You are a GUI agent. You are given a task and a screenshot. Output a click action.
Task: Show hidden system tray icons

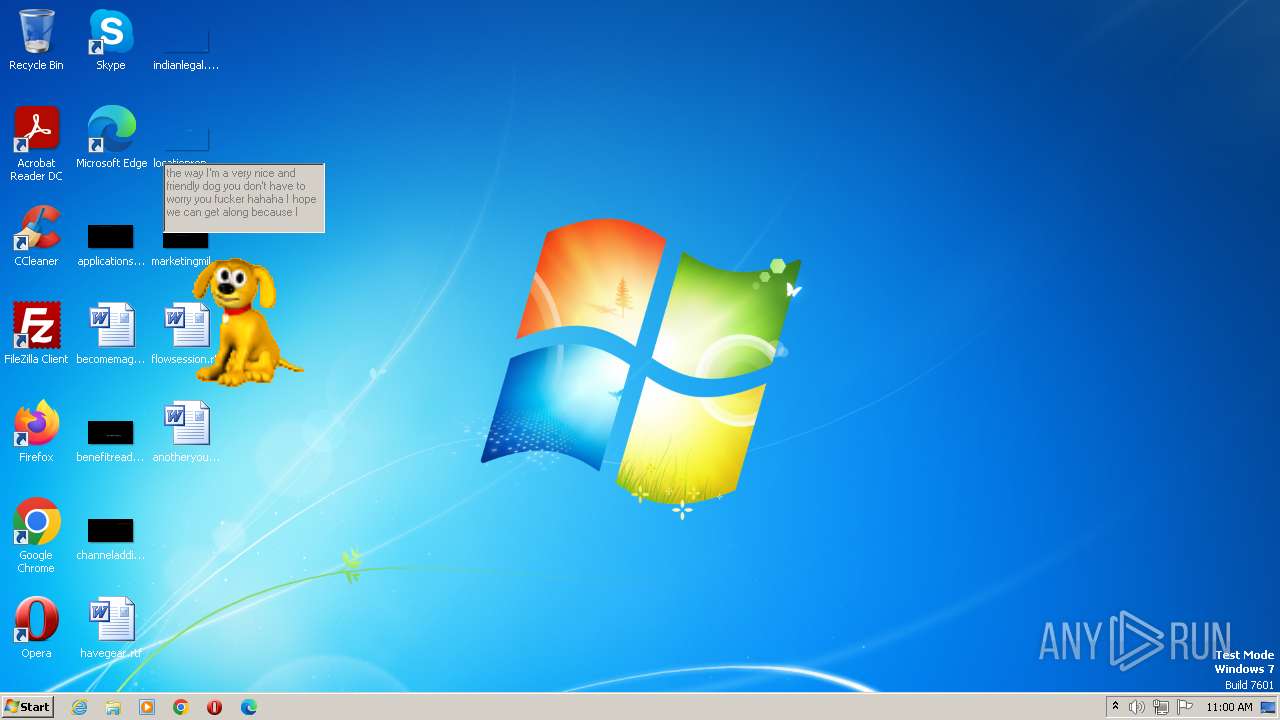(1115, 707)
